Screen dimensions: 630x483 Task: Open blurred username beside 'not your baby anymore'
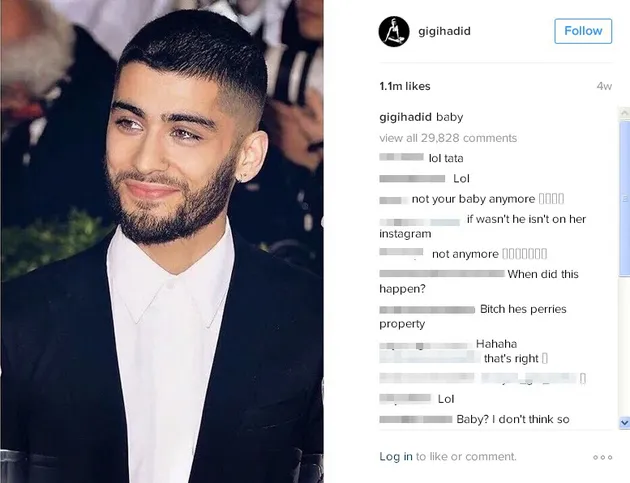pos(392,200)
